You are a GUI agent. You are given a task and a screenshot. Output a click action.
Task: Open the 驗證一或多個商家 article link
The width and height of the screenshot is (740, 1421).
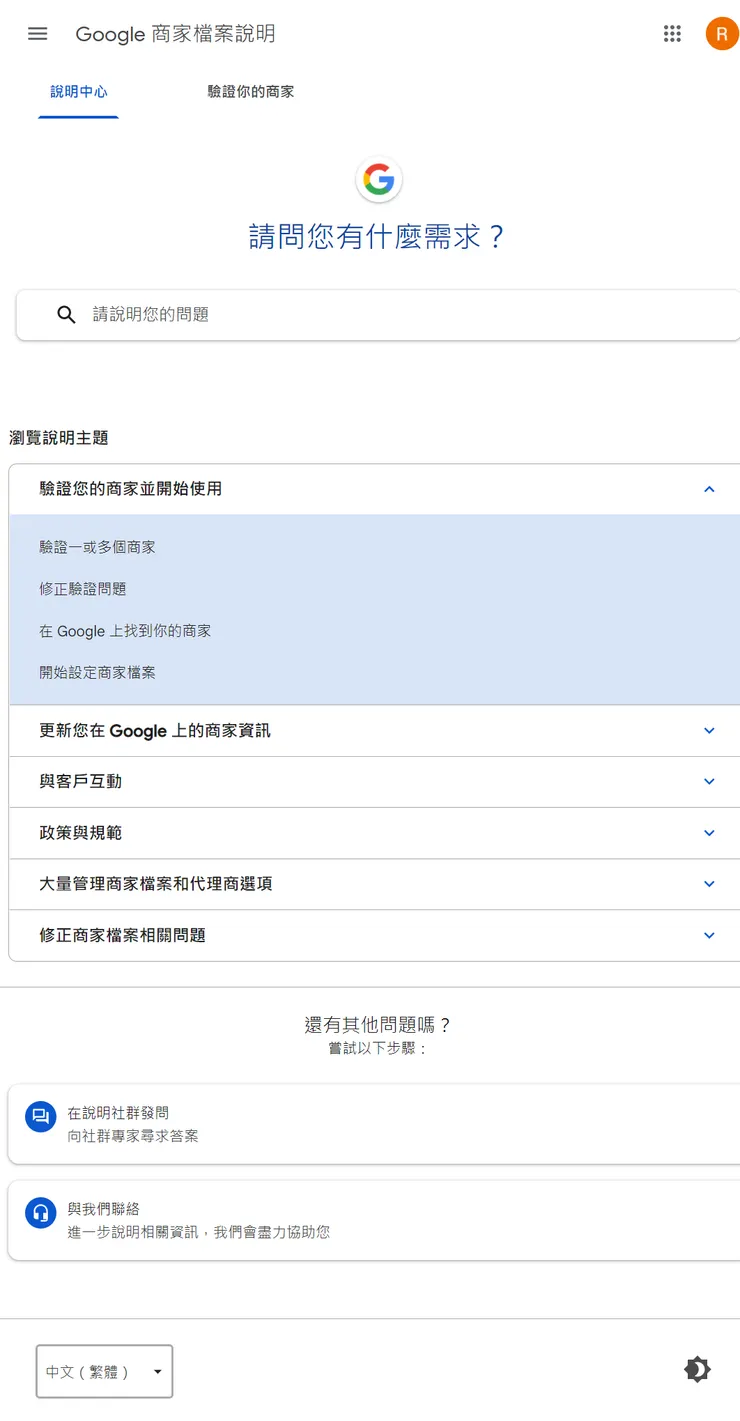(x=98, y=547)
